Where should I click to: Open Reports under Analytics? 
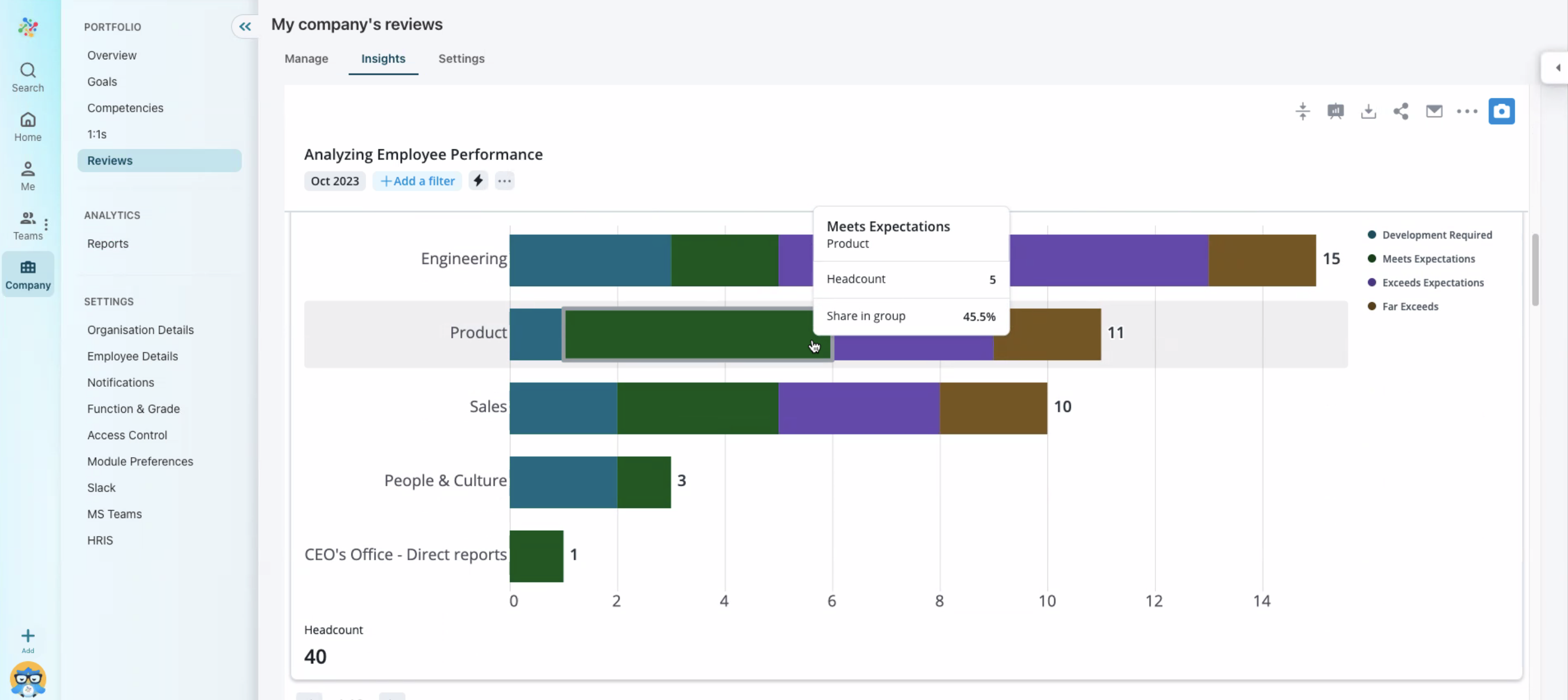(108, 243)
